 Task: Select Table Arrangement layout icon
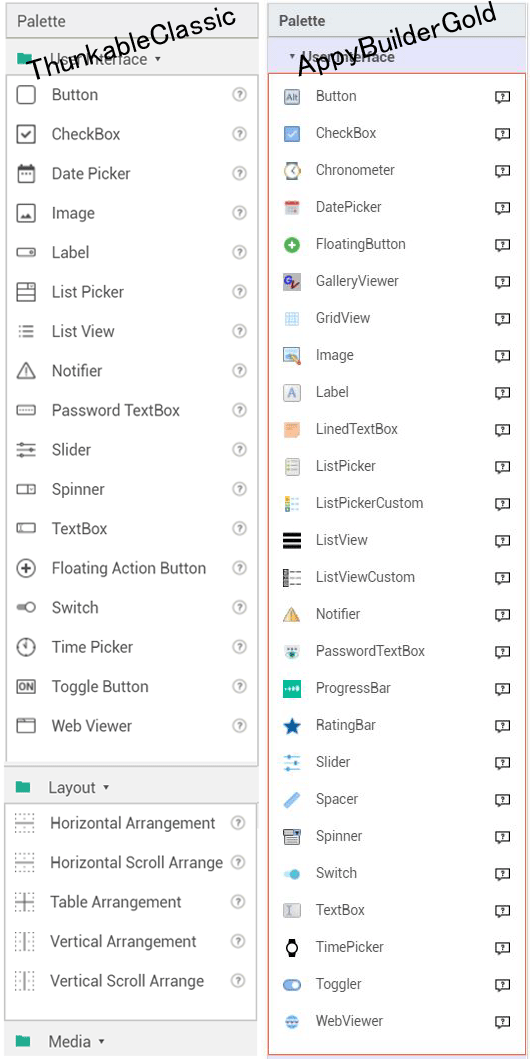(24, 902)
